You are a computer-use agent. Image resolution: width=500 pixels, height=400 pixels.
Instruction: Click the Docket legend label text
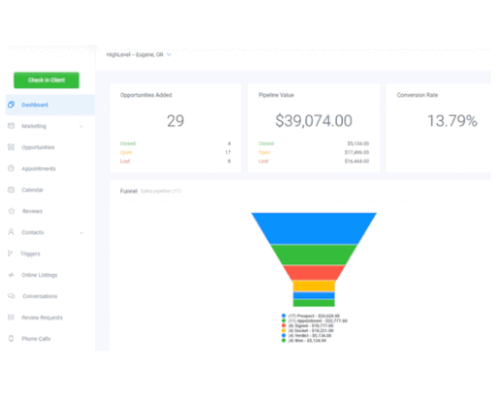[x=311, y=331]
